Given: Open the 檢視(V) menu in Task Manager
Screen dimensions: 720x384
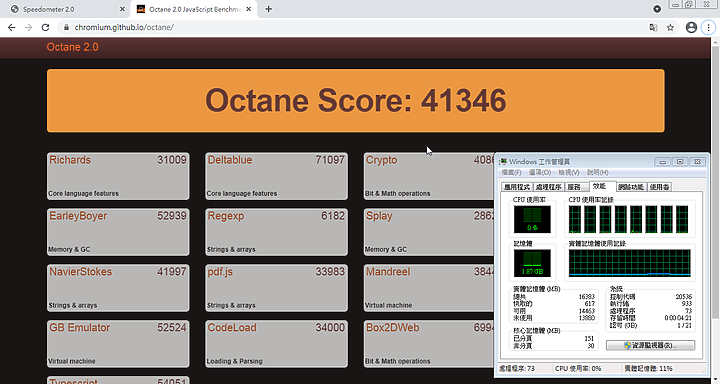Looking at the screenshot, I should point(569,172).
